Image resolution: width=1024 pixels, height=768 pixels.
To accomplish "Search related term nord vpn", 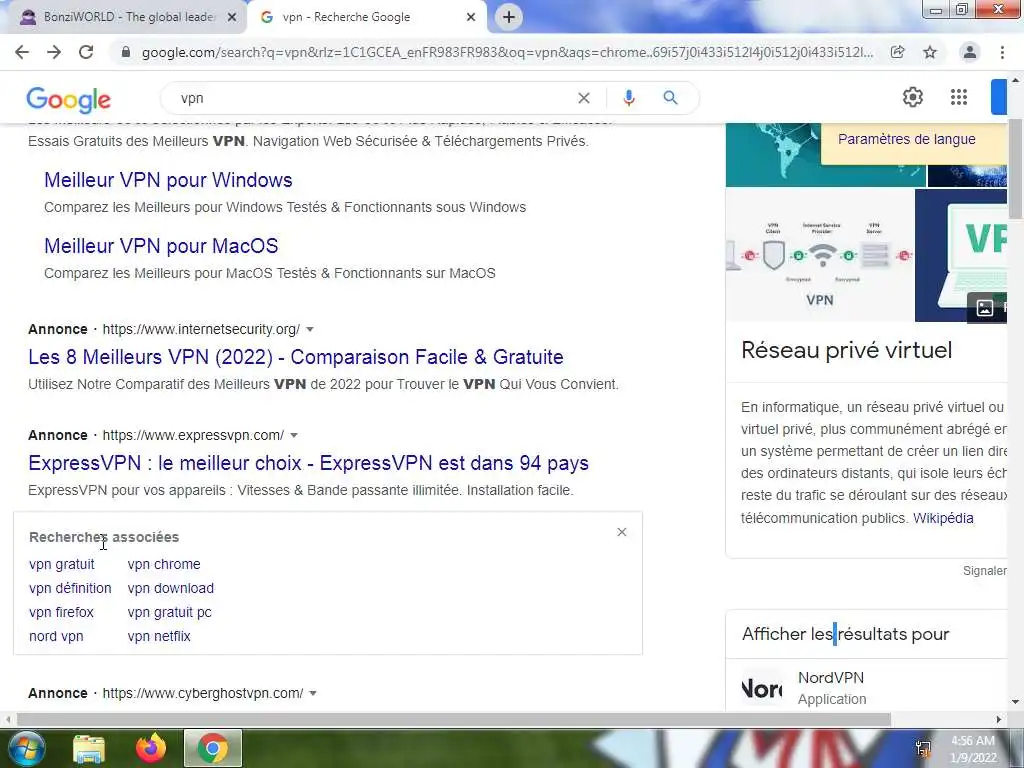I will pos(56,636).
